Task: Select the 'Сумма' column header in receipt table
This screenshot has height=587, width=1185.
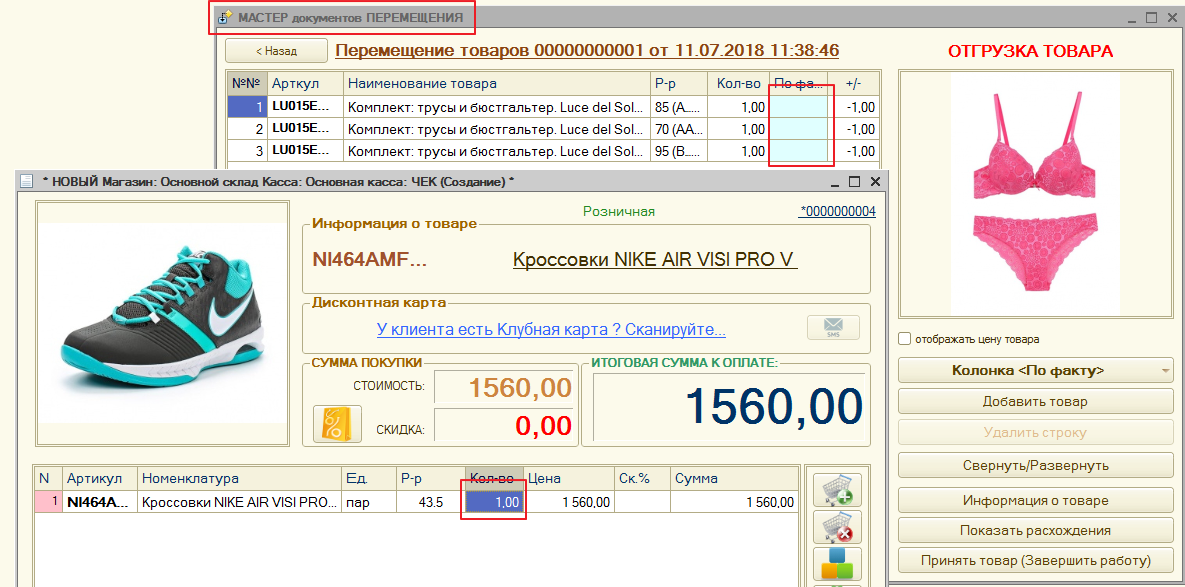Action: [x=734, y=478]
